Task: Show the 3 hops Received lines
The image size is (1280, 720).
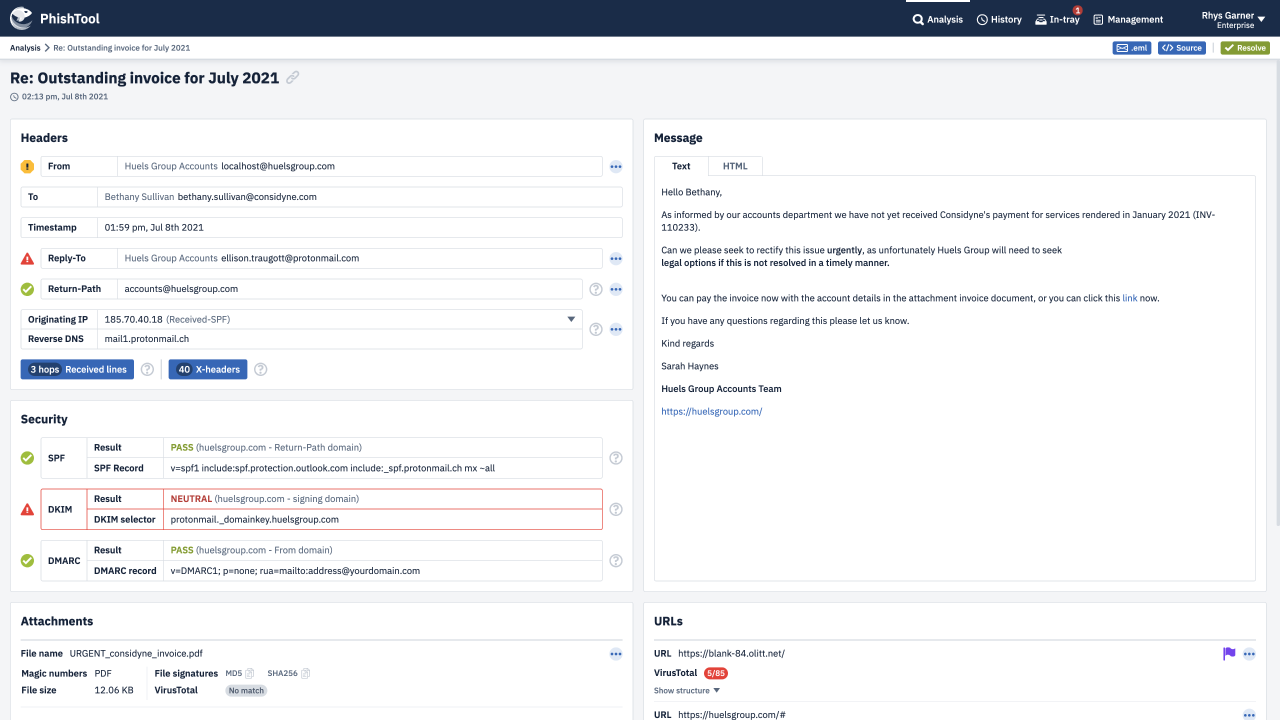Action: [x=77, y=370]
